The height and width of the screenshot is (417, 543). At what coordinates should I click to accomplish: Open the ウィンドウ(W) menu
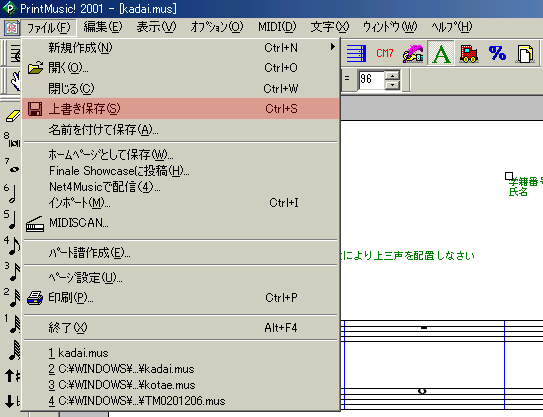(390, 27)
